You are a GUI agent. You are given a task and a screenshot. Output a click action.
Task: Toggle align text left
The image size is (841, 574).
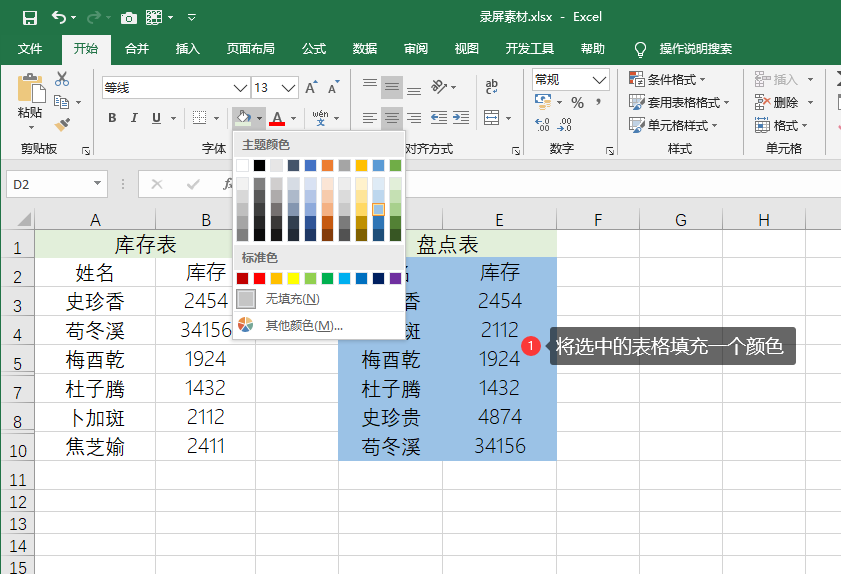click(370, 117)
